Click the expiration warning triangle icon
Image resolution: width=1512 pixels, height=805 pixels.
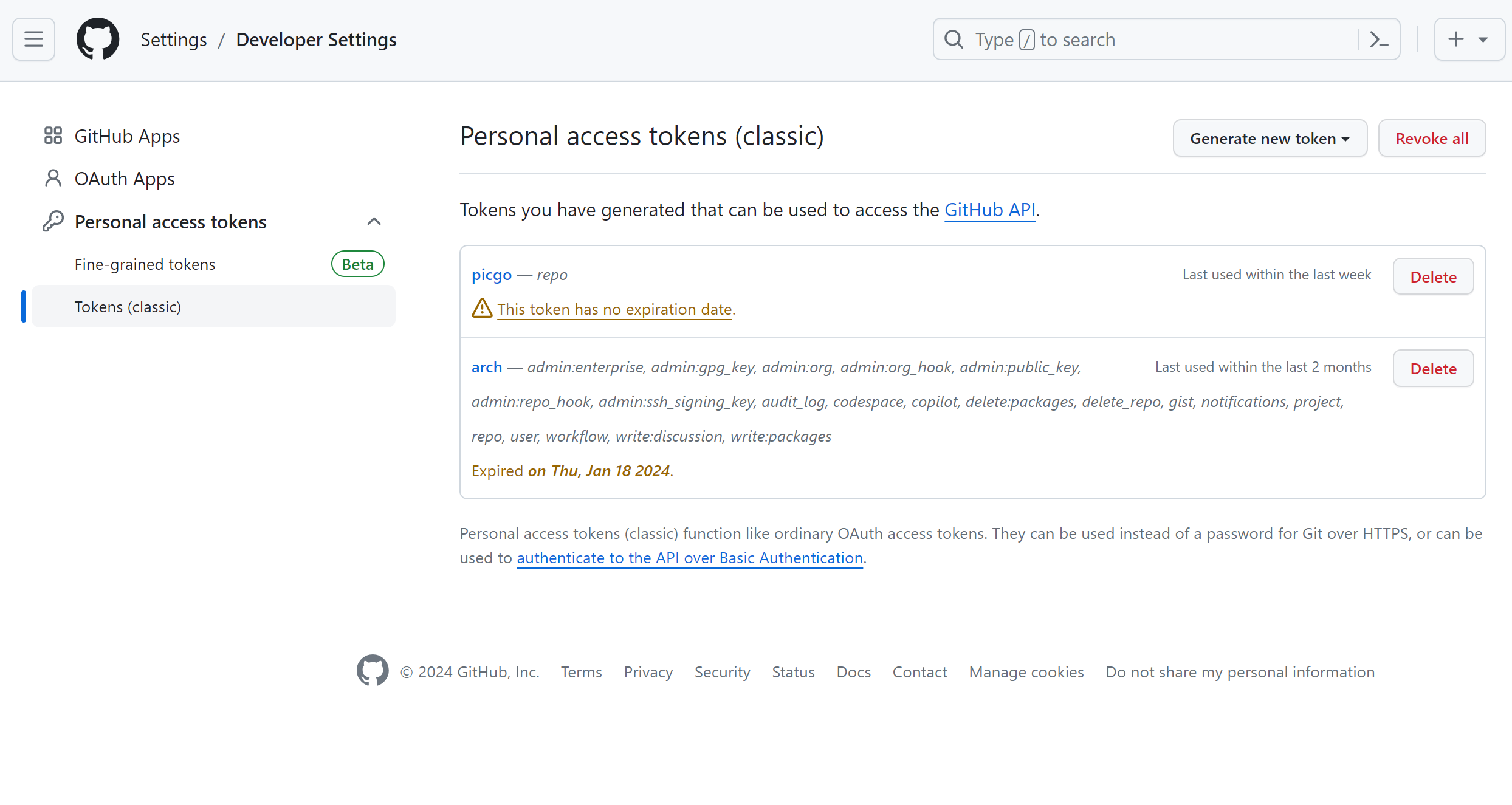pos(482,309)
